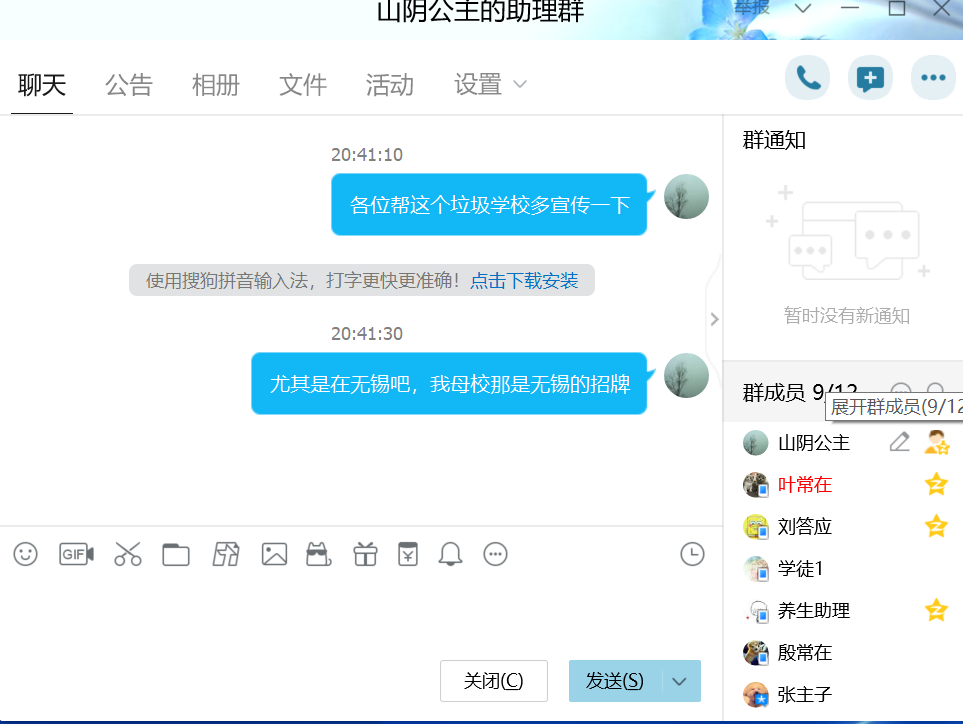Click the star badge beside 刘答应
This screenshot has width=963, height=724.
(937, 526)
